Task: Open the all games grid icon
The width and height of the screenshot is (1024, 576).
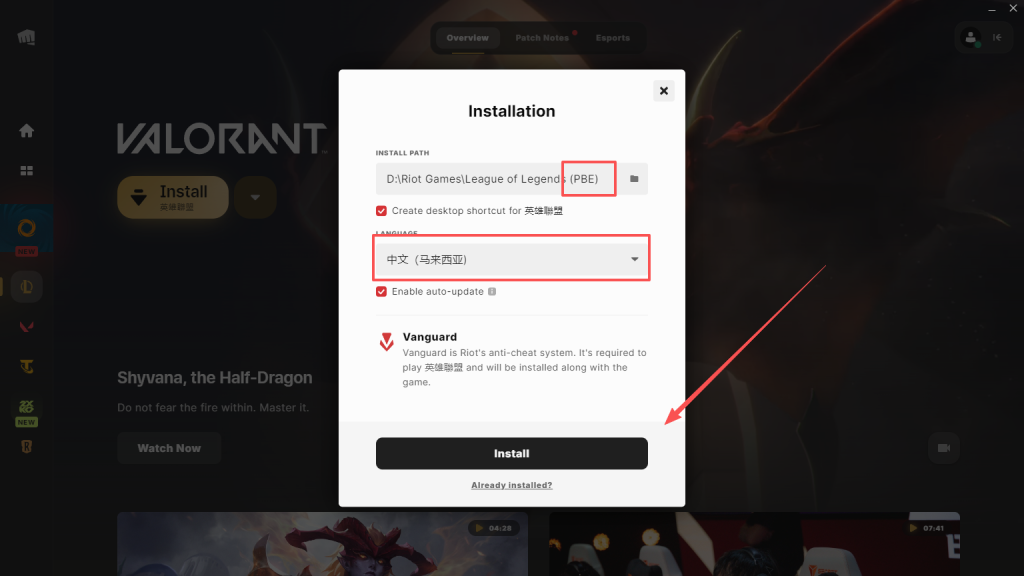Action: [26, 170]
